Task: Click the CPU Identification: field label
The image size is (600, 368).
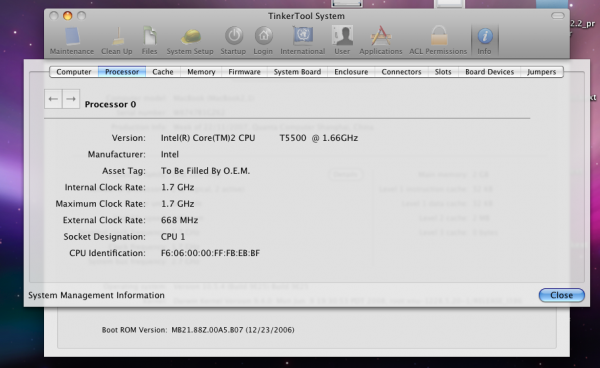Action: pos(108,253)
